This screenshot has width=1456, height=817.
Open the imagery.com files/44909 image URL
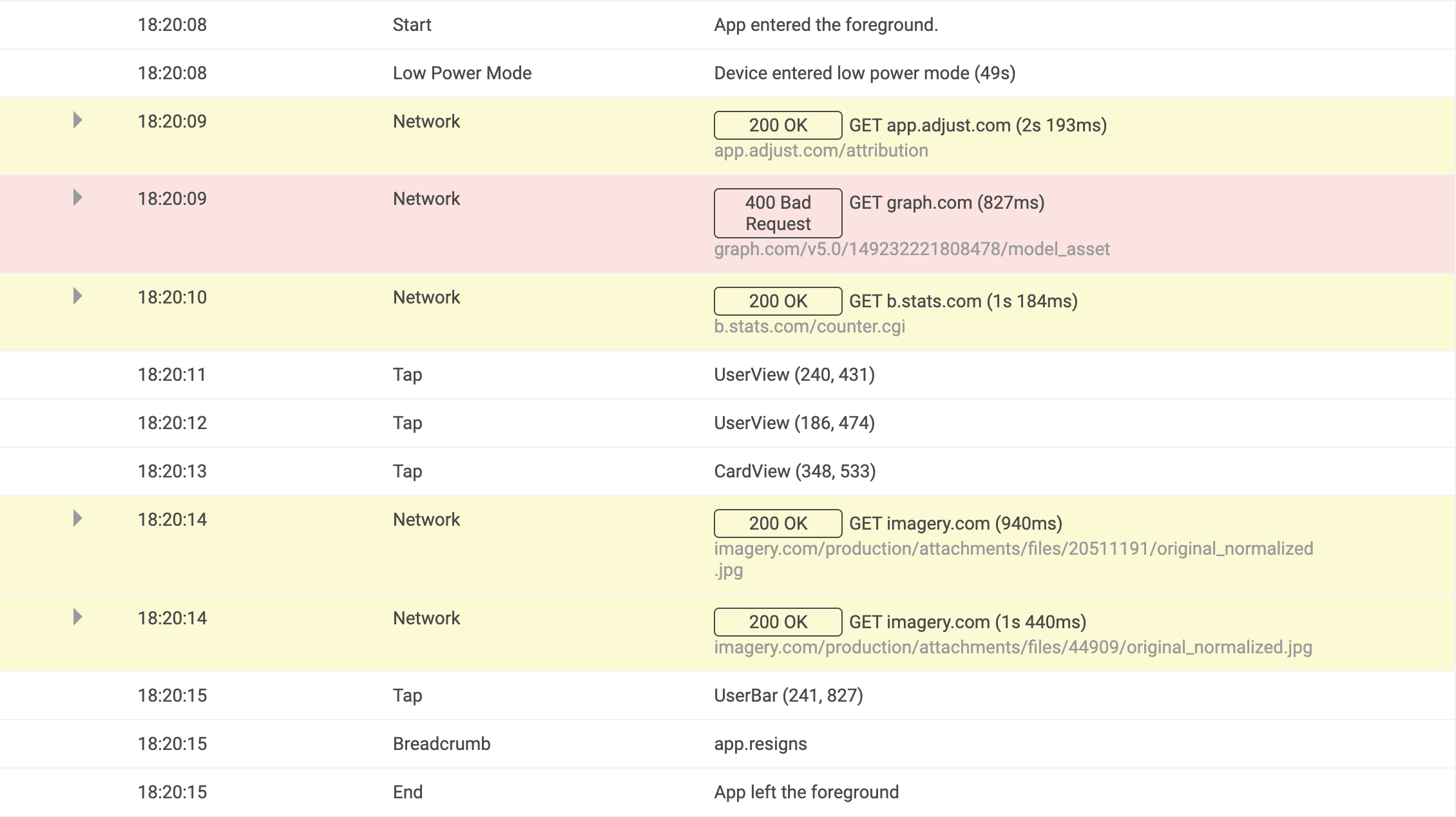1013,648
